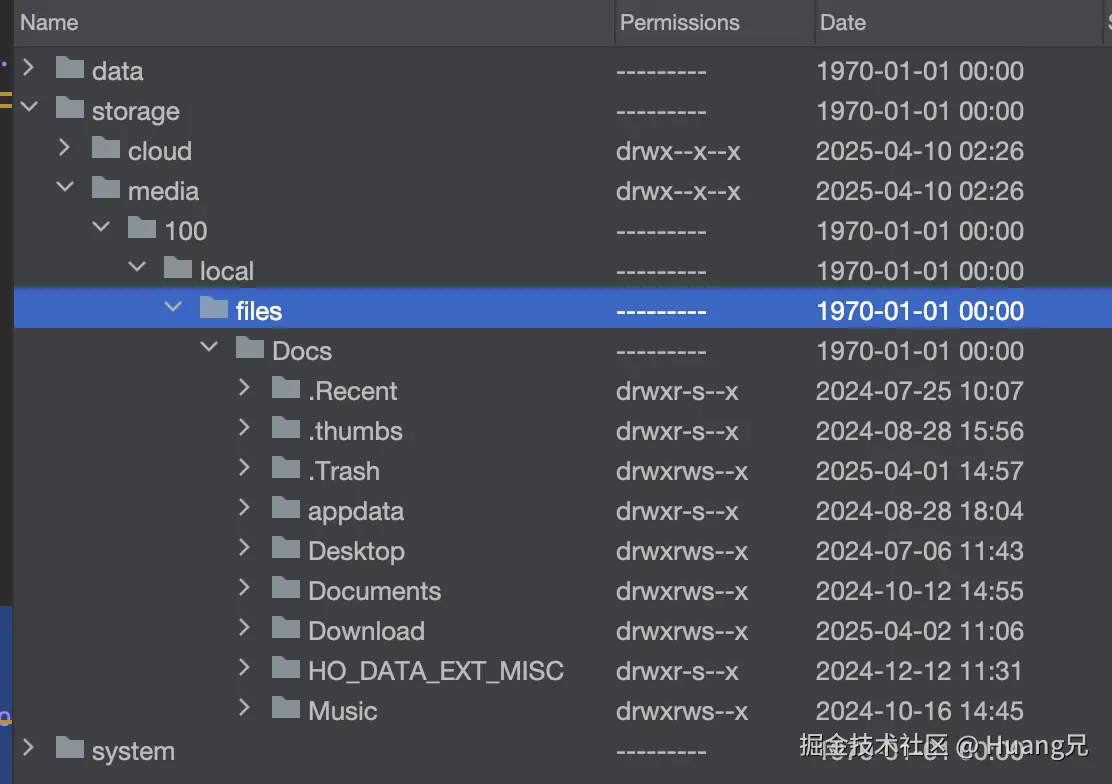
Task: Click the Docs folder icon
Action: click(249, 350)
